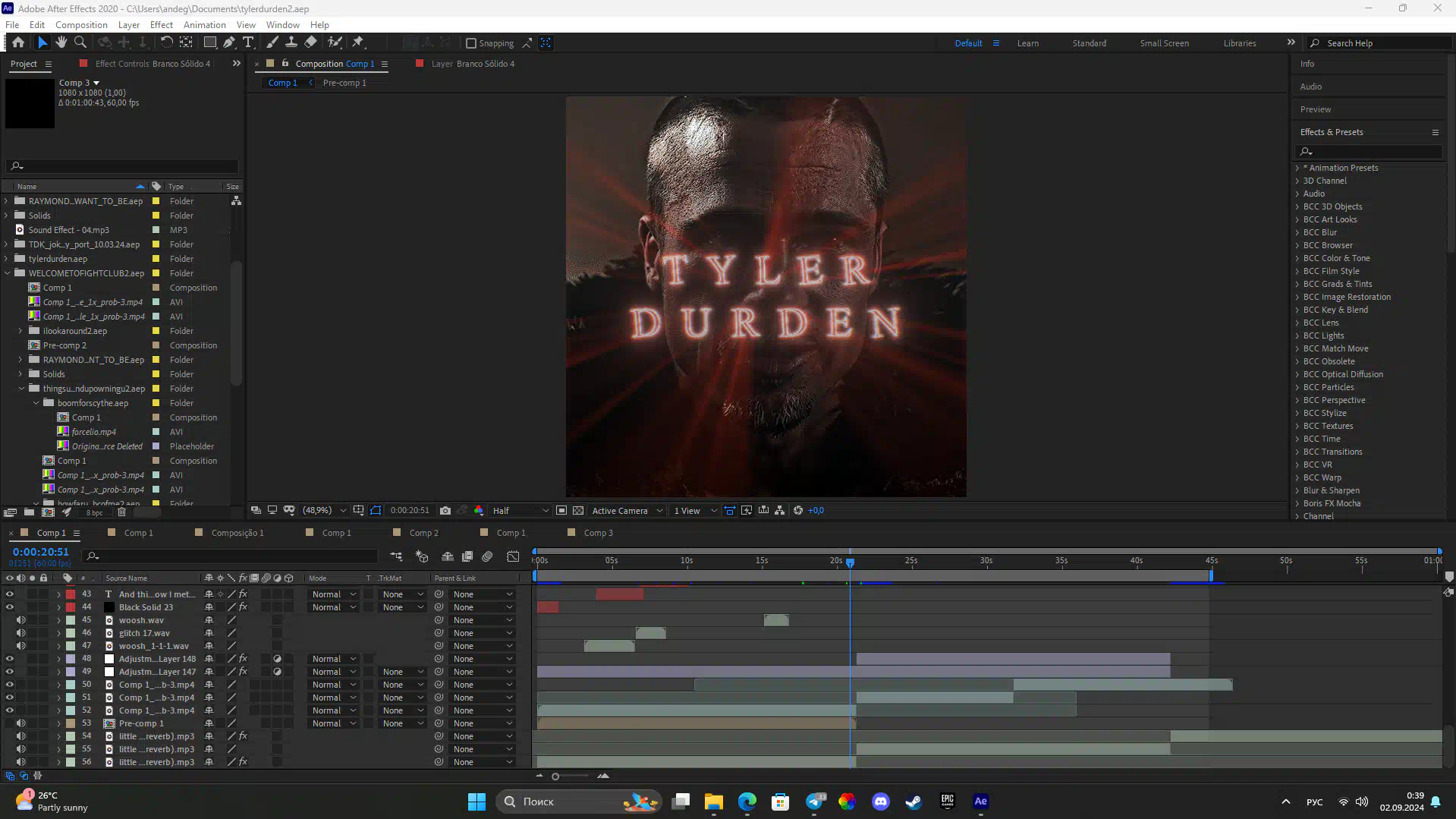Toggle transparency grid in viewer

point(578,511)
